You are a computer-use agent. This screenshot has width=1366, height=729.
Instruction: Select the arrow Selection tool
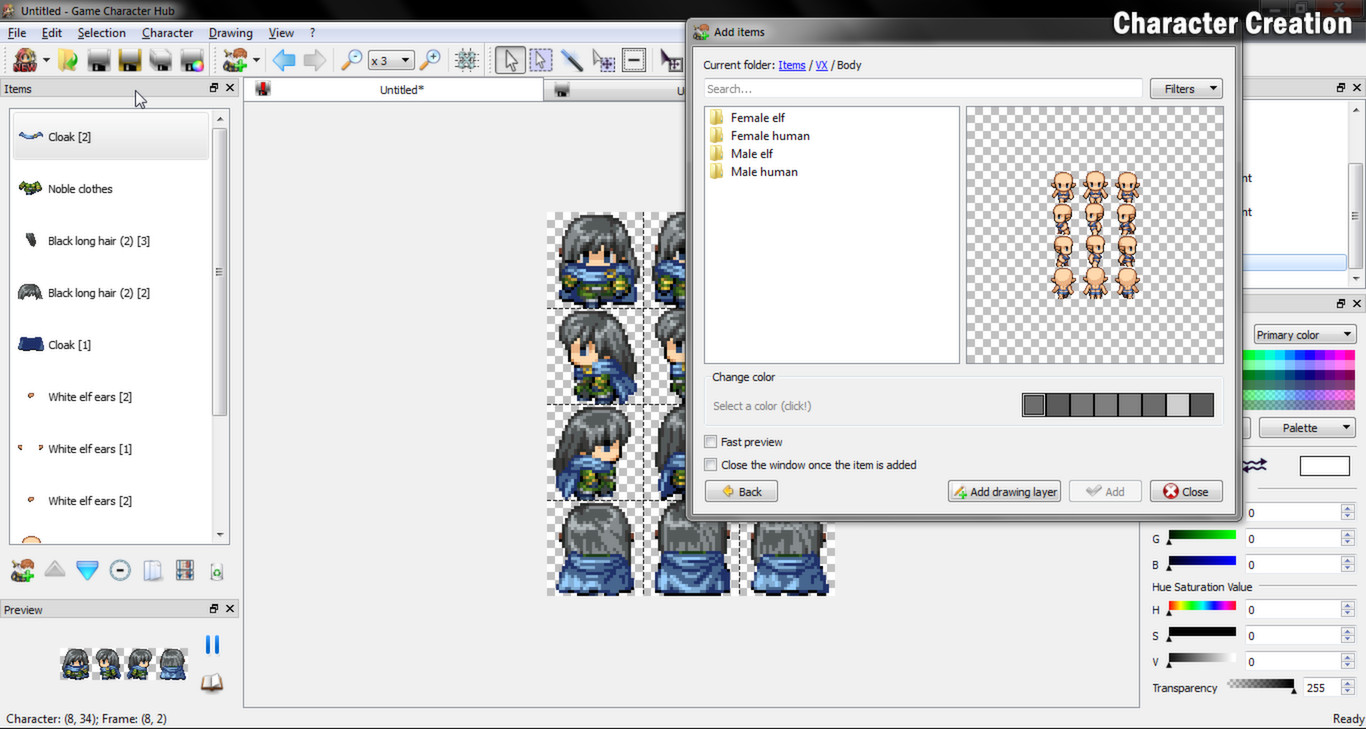pos(510,60)
